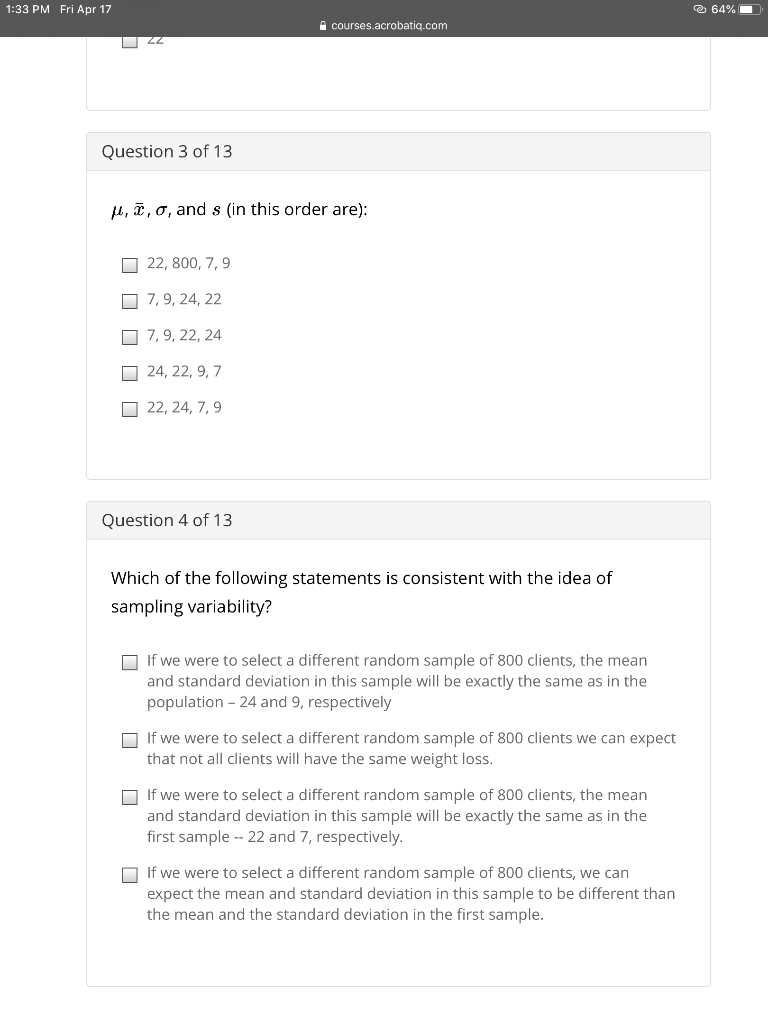The height and width of the screenshot is (1024, 768).
Task: Click the time display showing 1:33 PM
Action: [26, 9]
